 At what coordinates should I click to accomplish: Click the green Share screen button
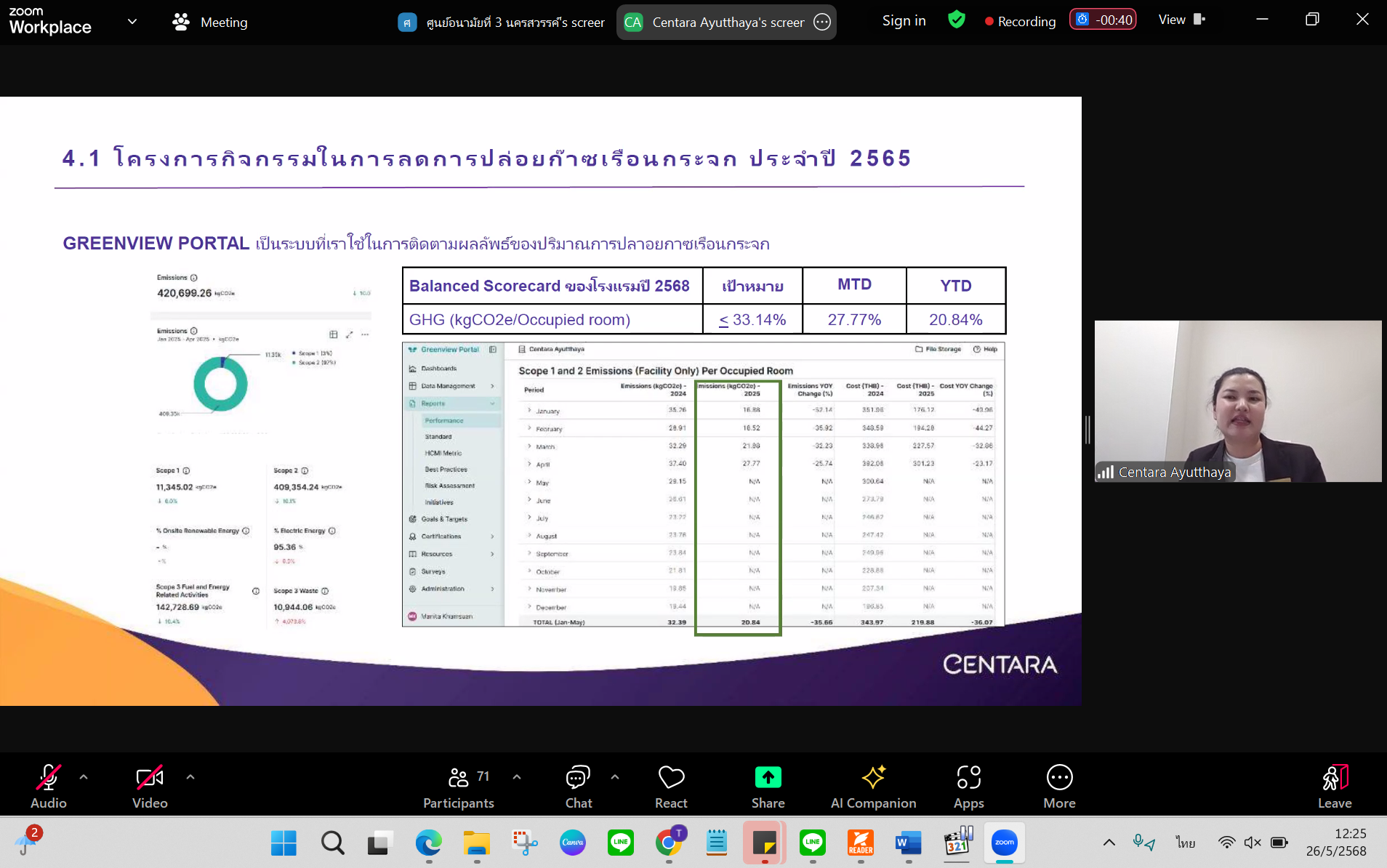tap(768, 786)
